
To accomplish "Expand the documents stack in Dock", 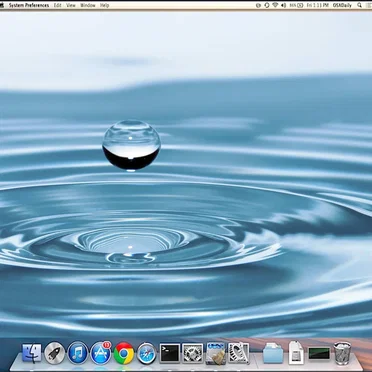I will (296, 353).
